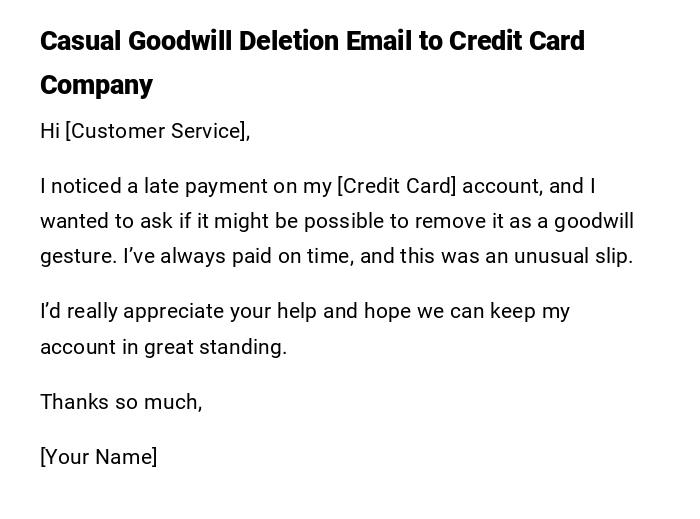
Task: Place cursor on 'goodwill' in first paragraph
Action: pyautogui.click(x=594, y=221)
